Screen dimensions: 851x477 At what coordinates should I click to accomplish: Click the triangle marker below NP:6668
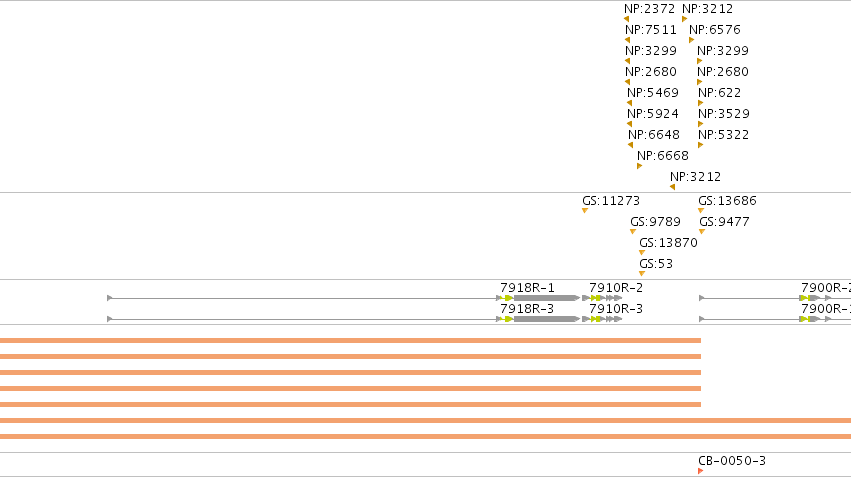click(639, 166)
